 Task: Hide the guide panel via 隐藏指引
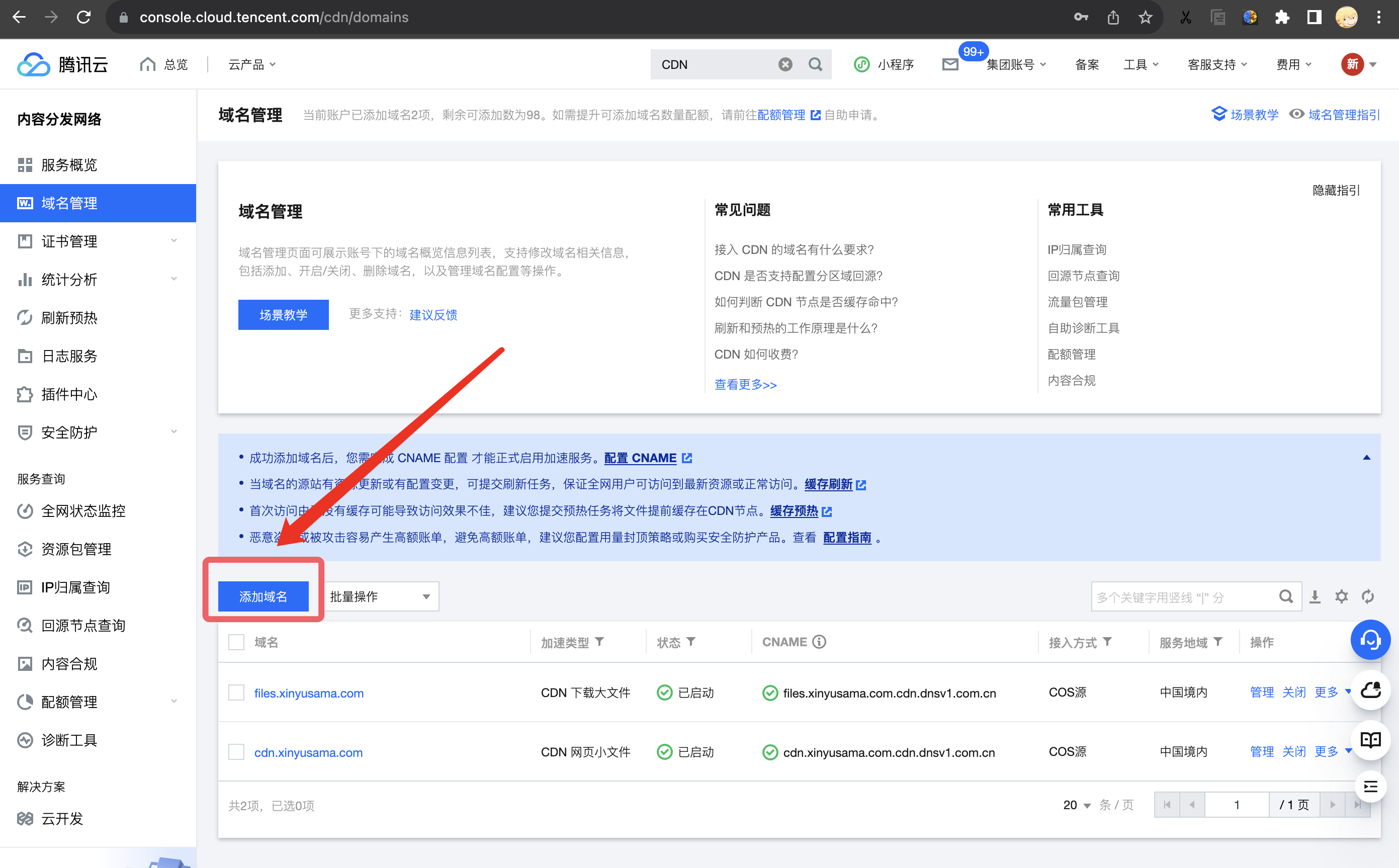click(1336, 190)
